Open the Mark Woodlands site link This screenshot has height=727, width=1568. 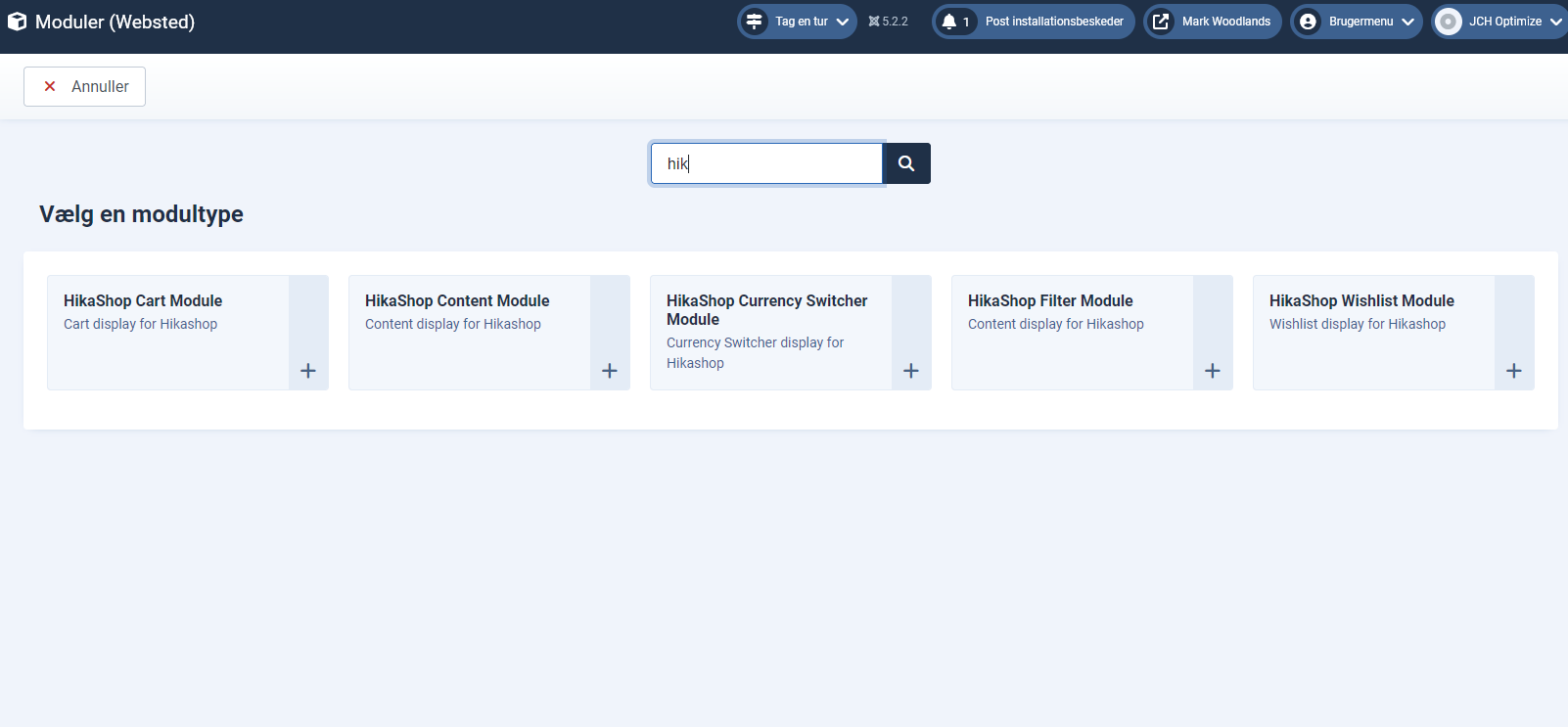(x=1213, y=22)
